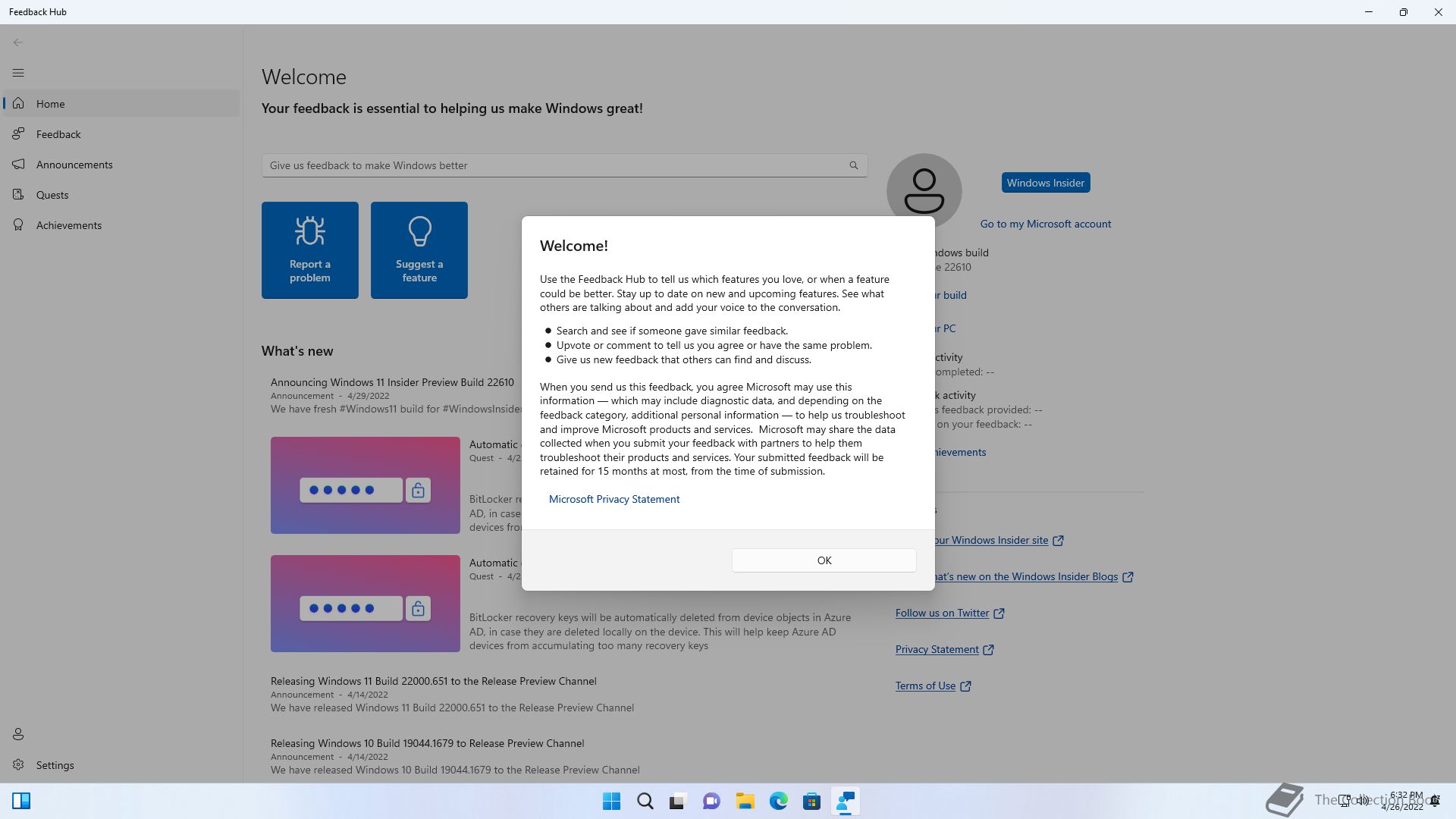Screen dimensions: 1456x819
Task: Open taskbar Search icon
Action: pos(645,801)
